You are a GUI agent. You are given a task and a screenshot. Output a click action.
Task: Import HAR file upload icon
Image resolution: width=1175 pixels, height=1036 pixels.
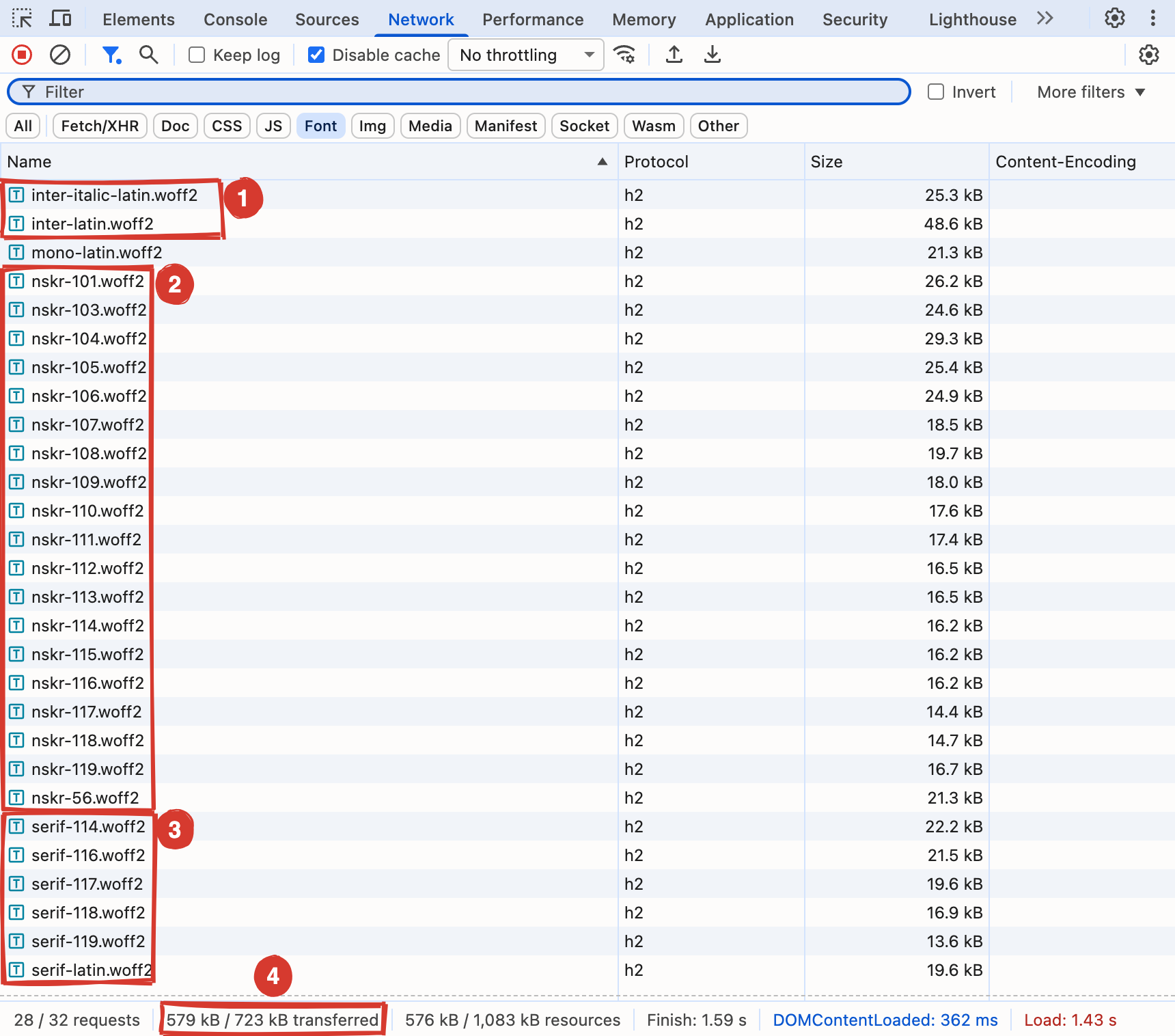pos(674,55)
